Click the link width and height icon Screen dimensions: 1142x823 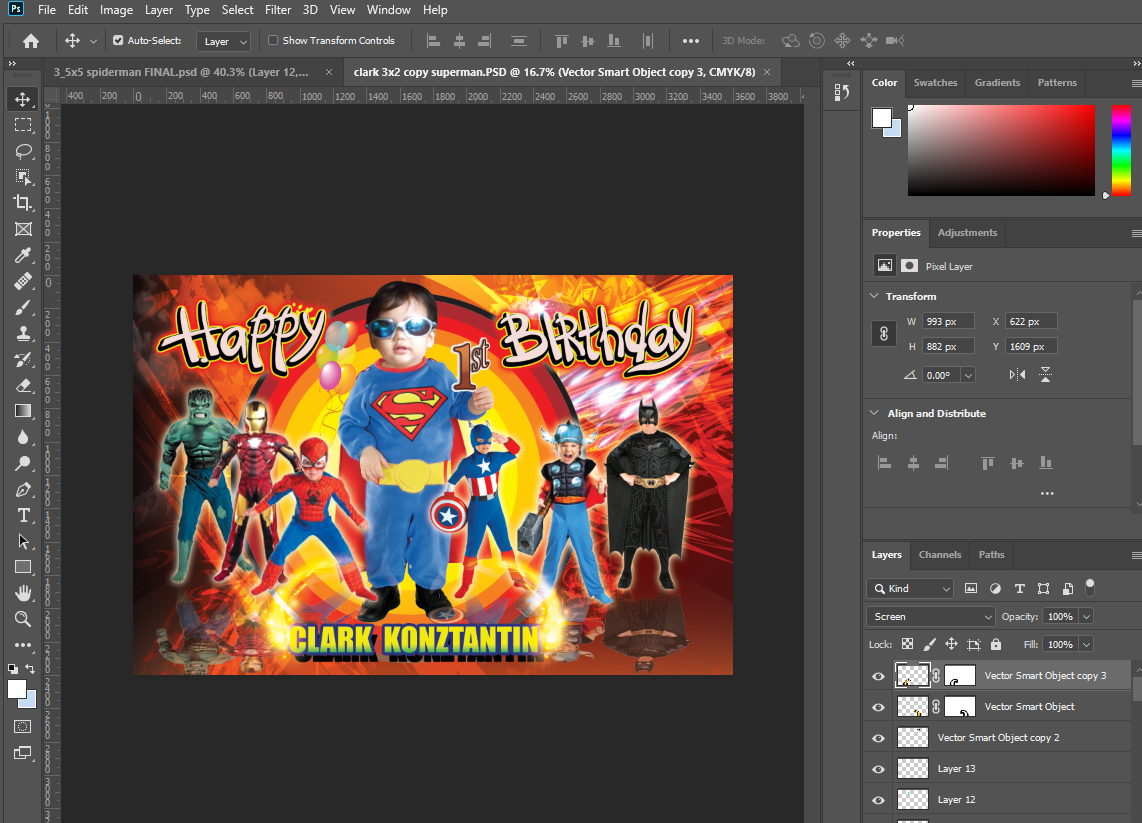tap(884, 333)
